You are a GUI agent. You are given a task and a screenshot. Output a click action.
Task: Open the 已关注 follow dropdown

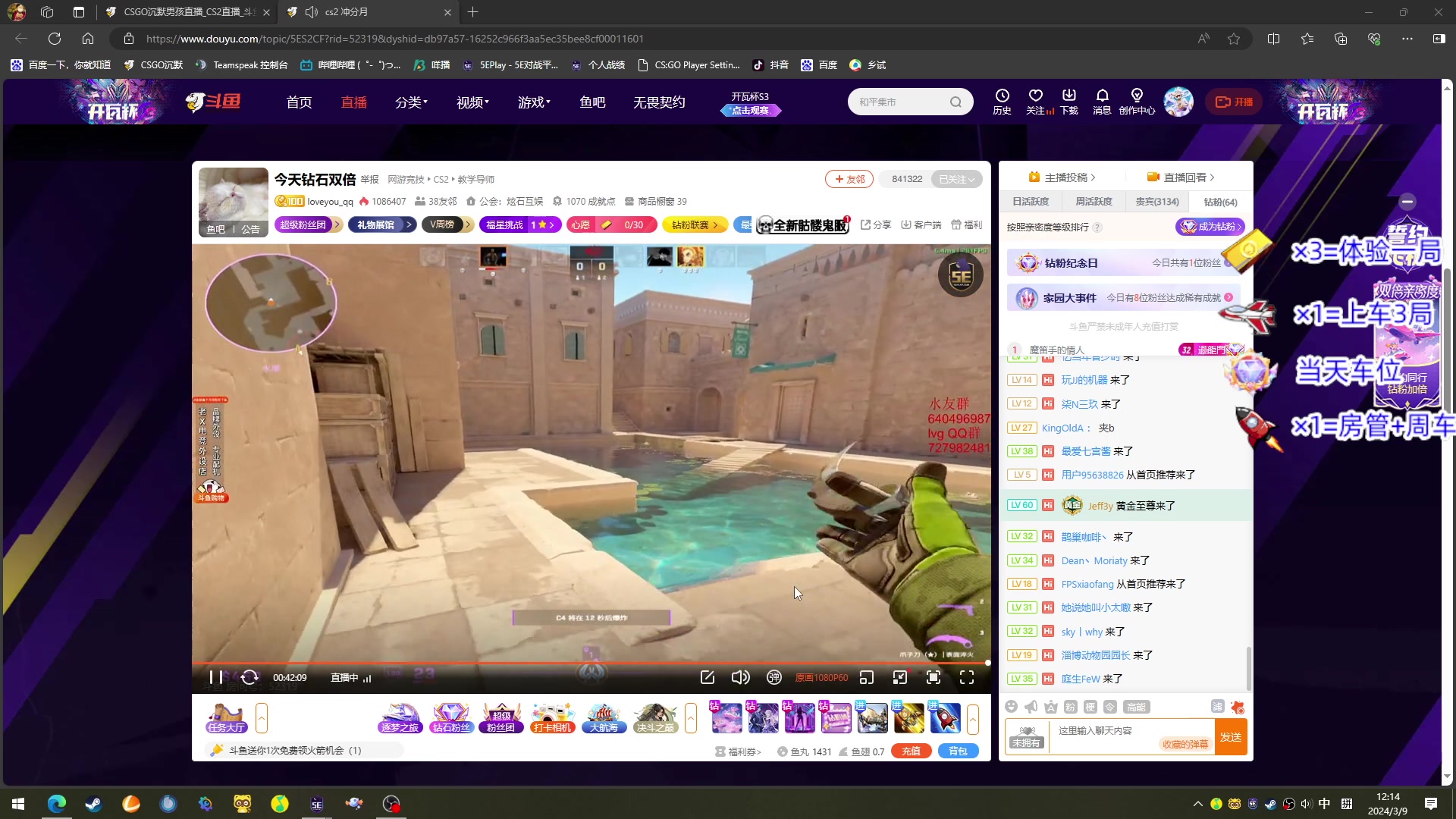pyautogui.click(x=956, y=179)
